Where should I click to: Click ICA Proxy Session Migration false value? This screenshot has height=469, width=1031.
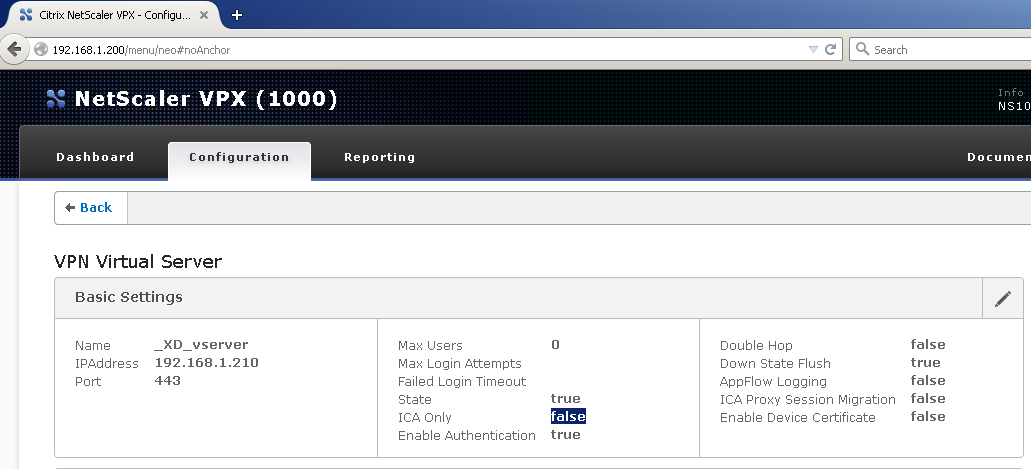(928, 398)
